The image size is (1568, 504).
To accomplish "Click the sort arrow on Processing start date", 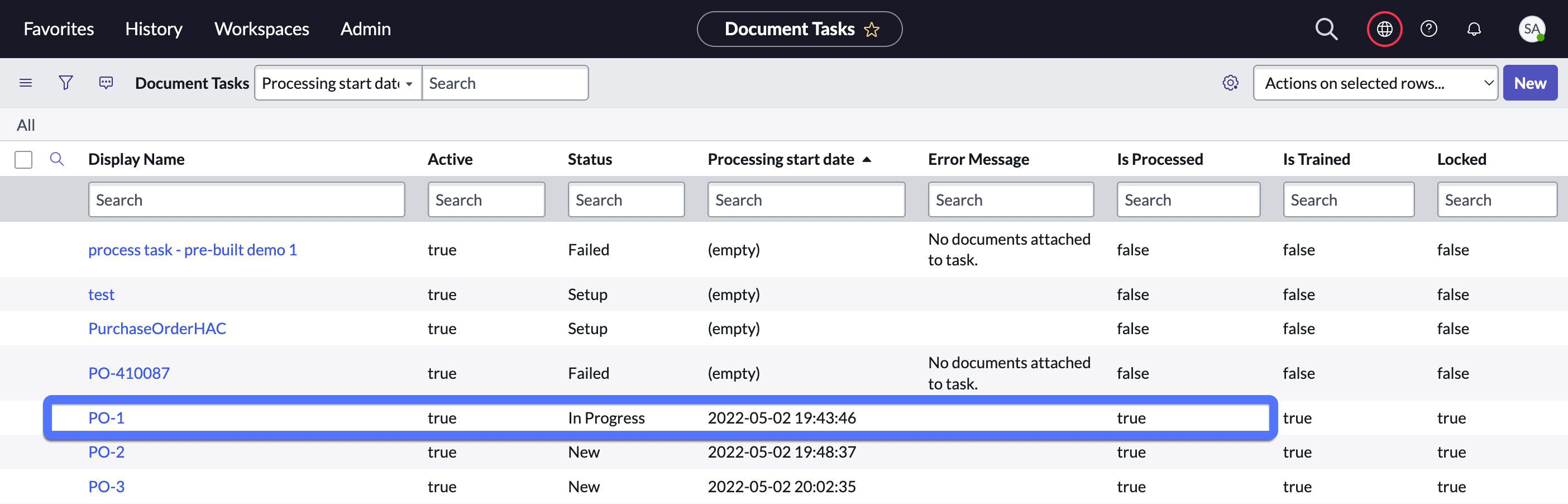I will point(867,160).
